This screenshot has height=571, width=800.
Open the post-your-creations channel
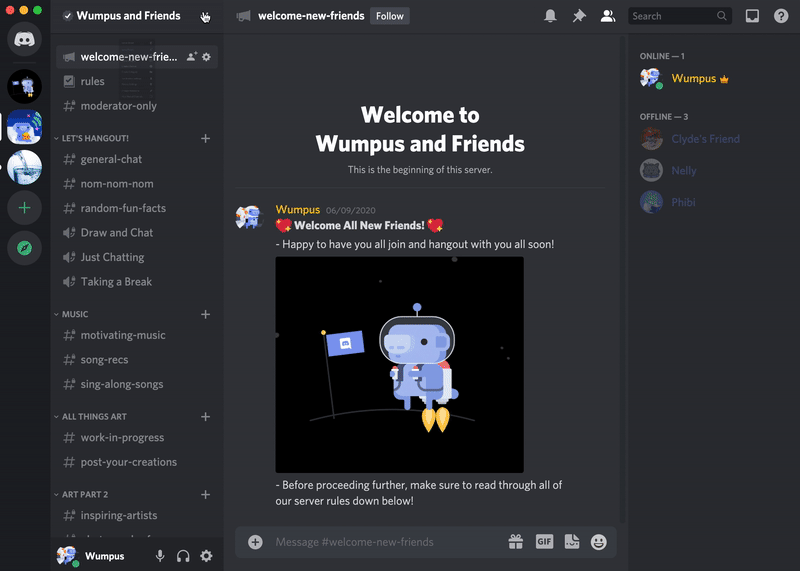pyautogui.click(x=137, y=462)
